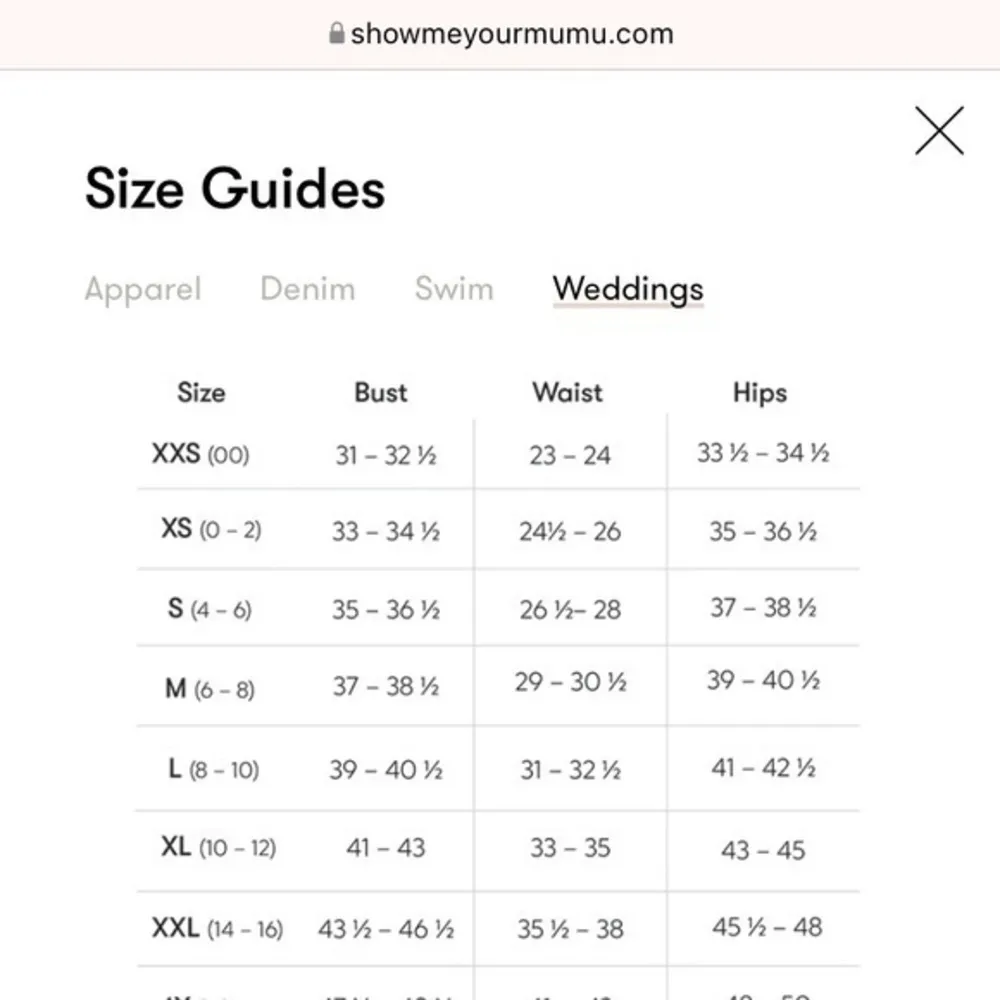The image size is (1000, 1000).
Task: Click the Waist column header
Action: [567, 392]
